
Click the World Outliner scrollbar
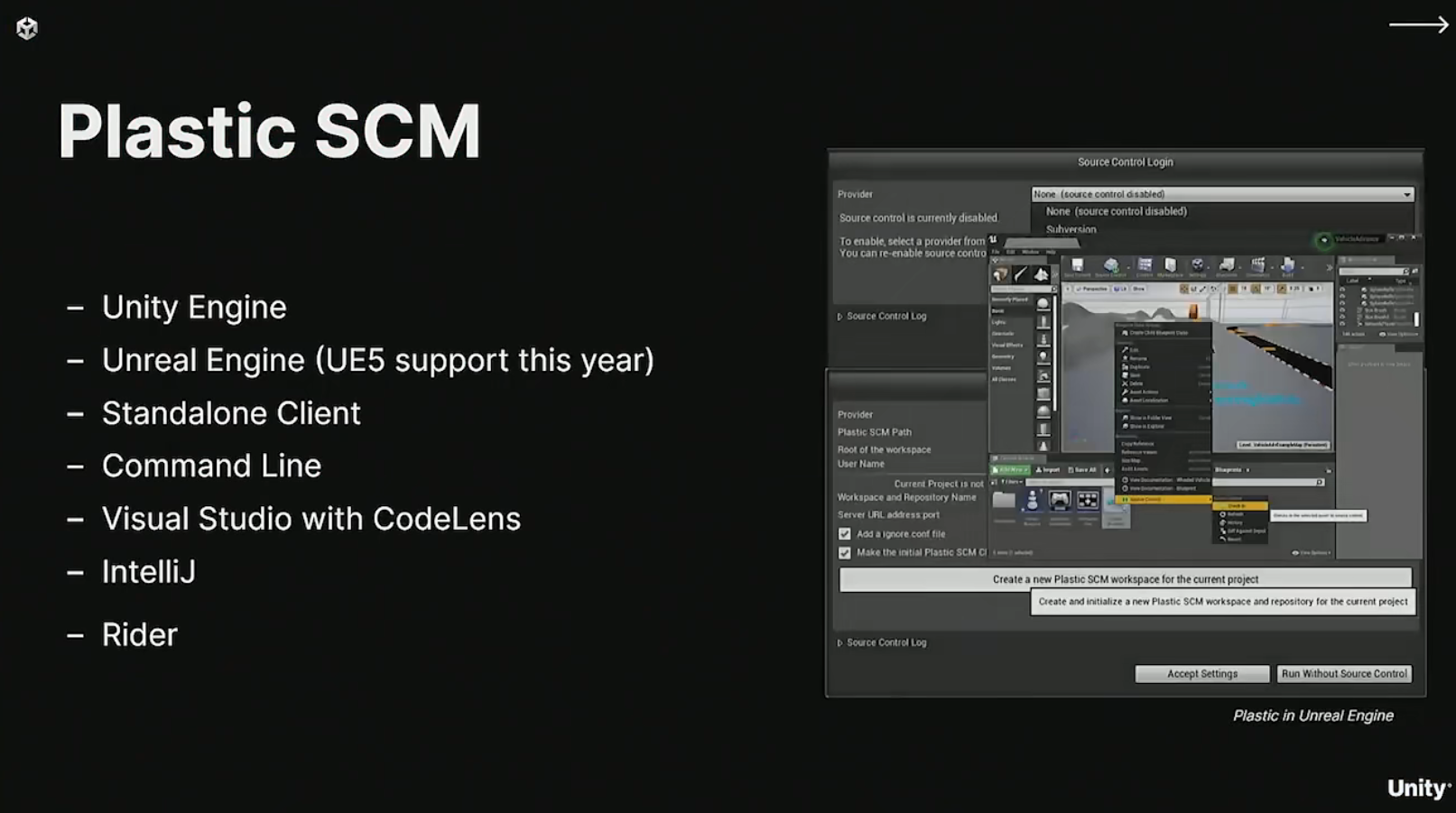pos(1416,319)
